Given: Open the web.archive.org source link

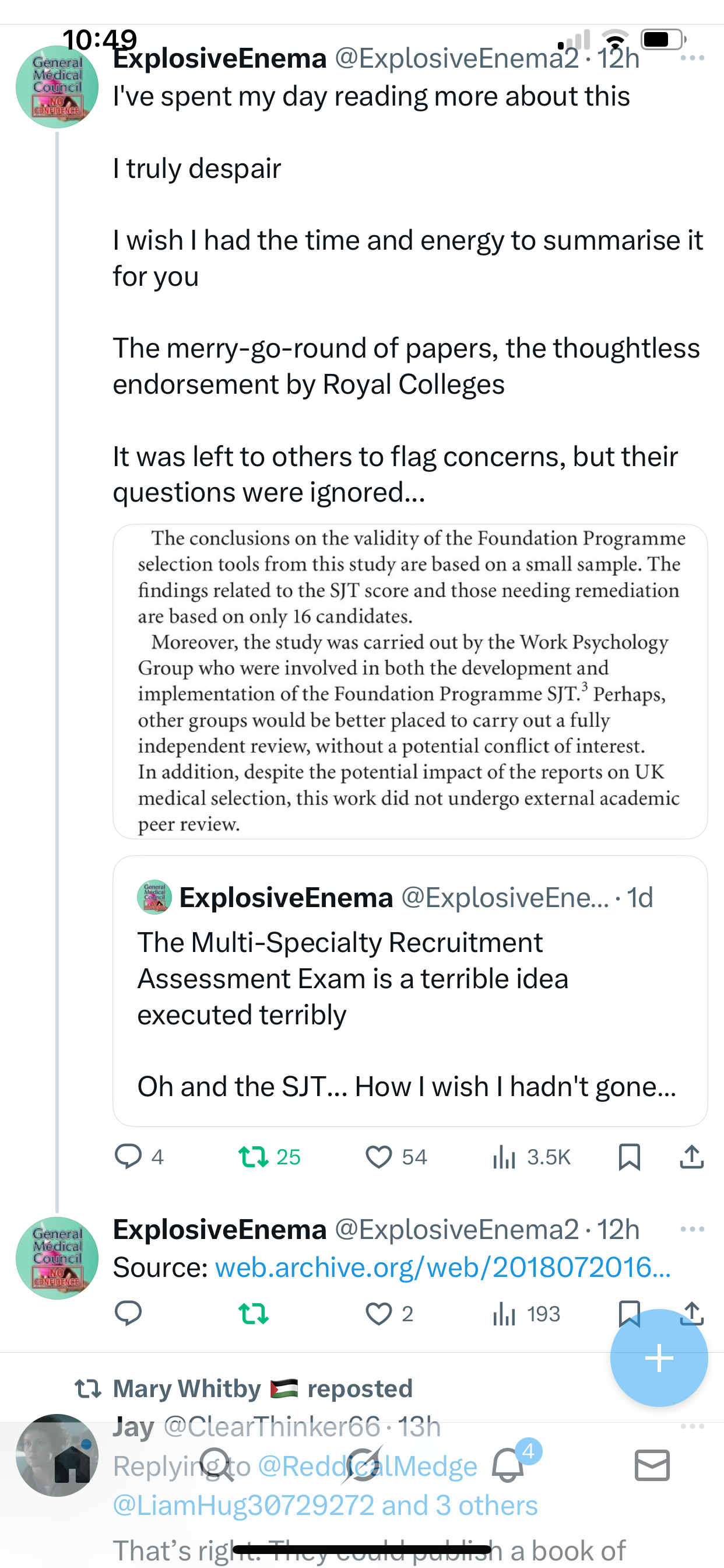Looking at the screenshot, I should [x=442, y=1268].
